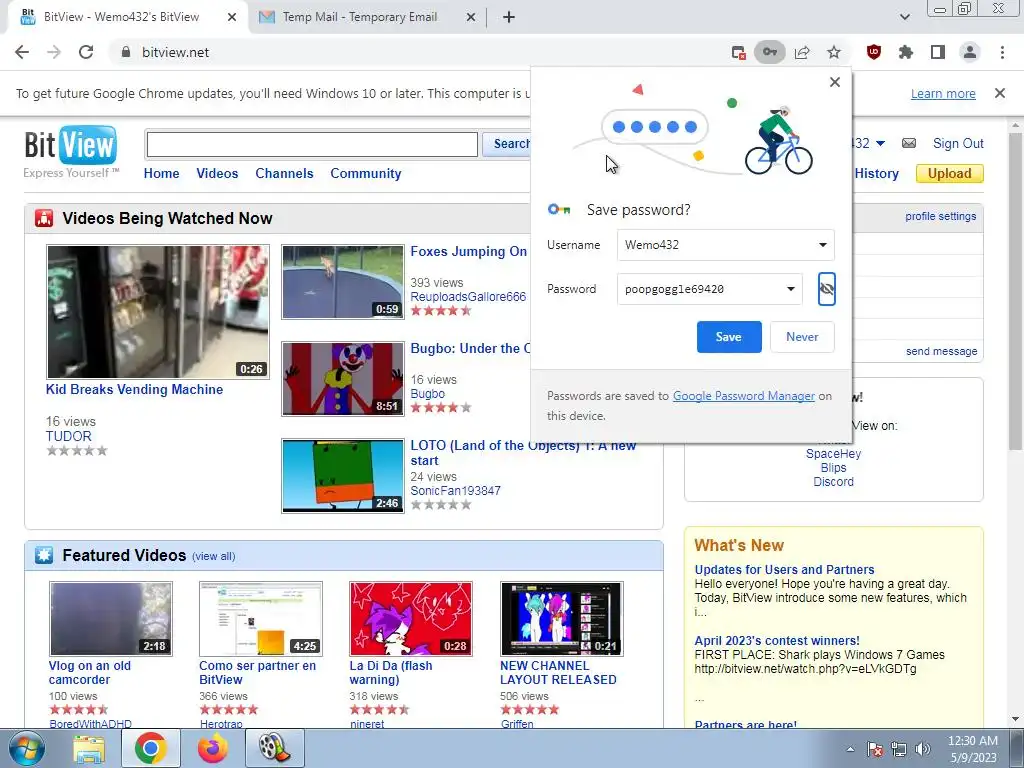Open the History link
Image resolution: width=1024 pixels, height=768 pixels.
876,173
